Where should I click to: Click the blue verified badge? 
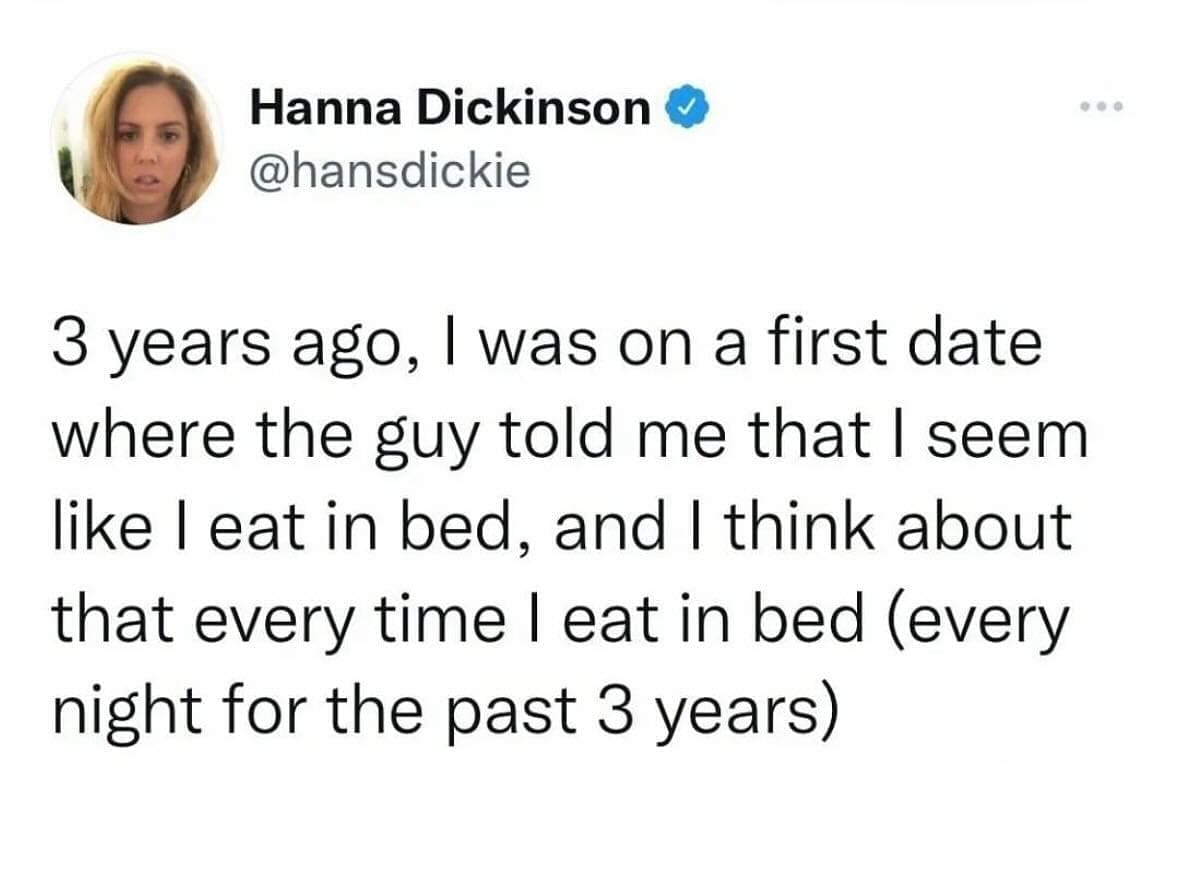click(691, 108)
